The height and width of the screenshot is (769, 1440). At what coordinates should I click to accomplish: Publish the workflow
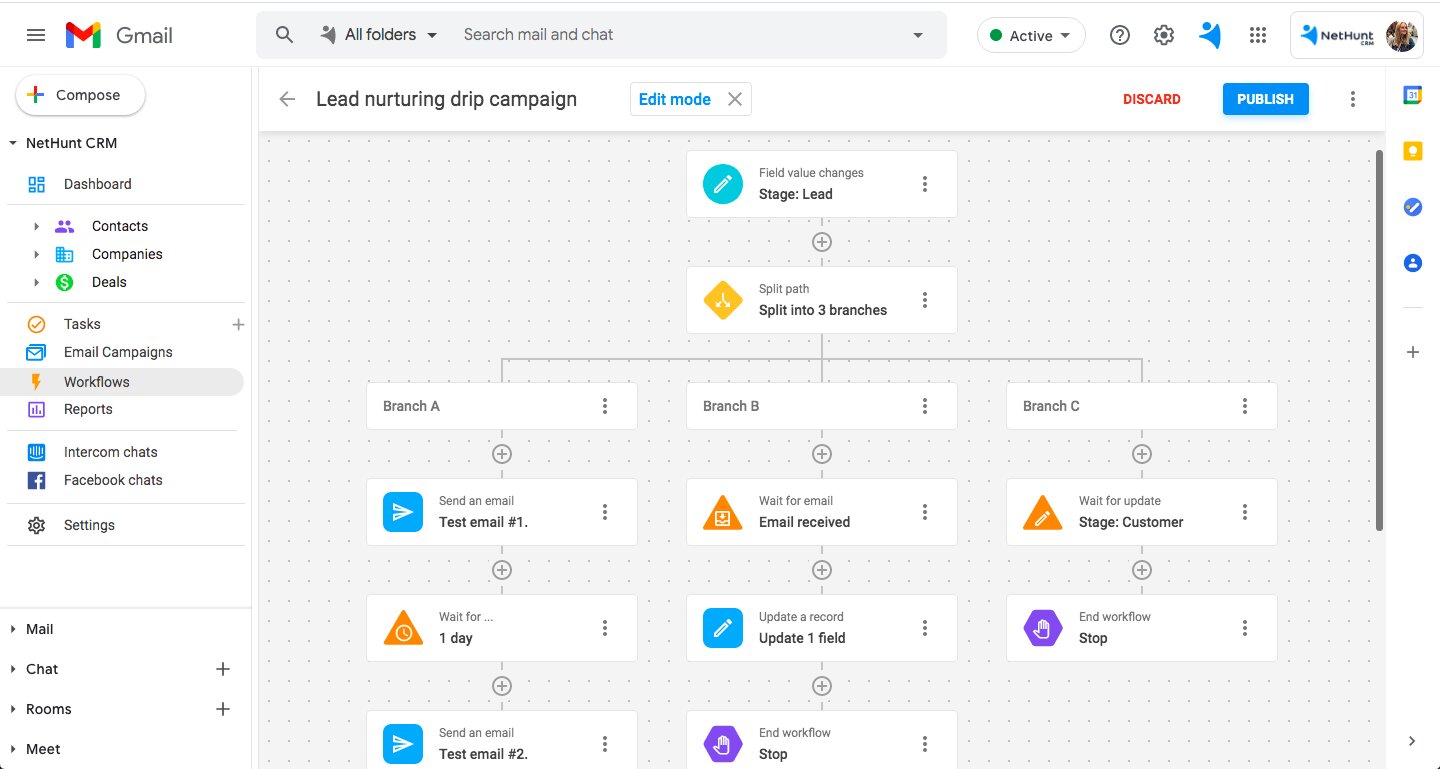coord(1265,99)
